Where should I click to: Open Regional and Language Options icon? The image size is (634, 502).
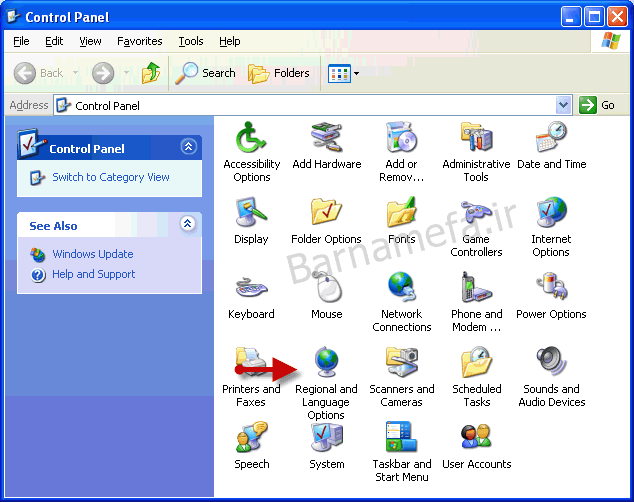[326, 363]
